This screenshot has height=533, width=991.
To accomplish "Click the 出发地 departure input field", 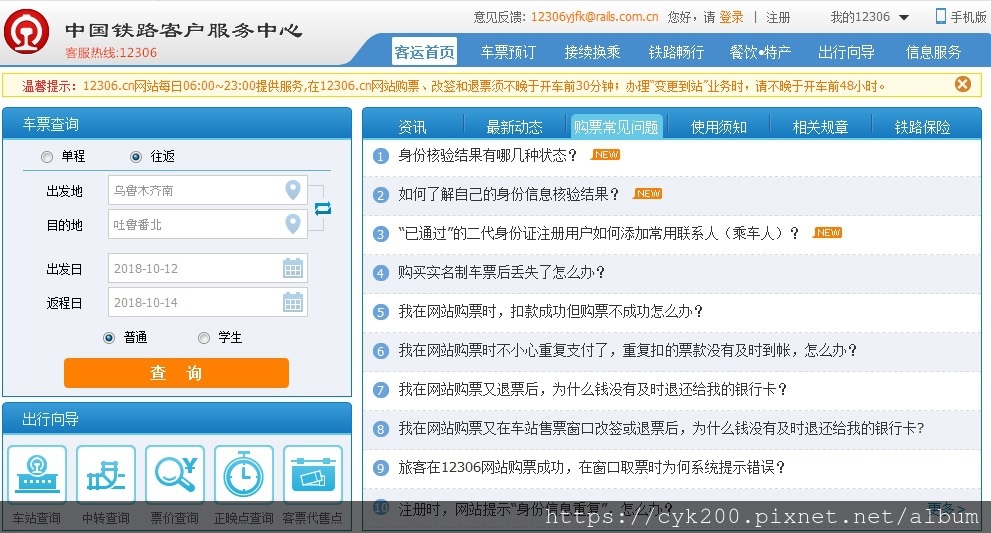I will pos(207,190).
